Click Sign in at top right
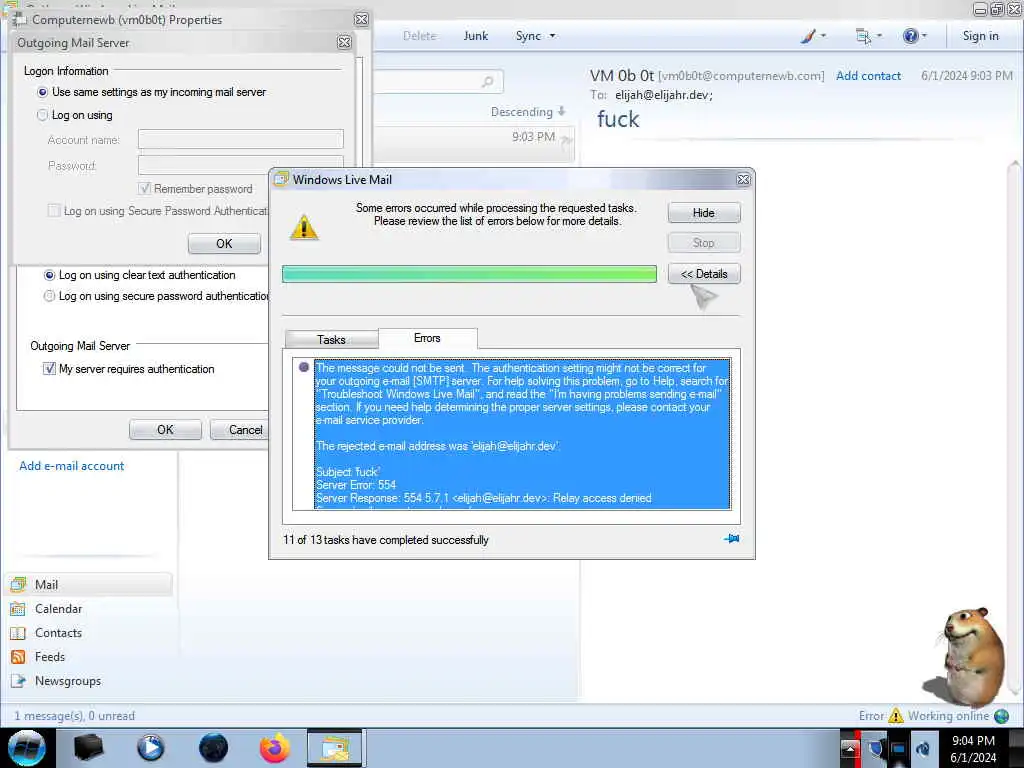This screenshot has width=1024, height=768. 980,36
